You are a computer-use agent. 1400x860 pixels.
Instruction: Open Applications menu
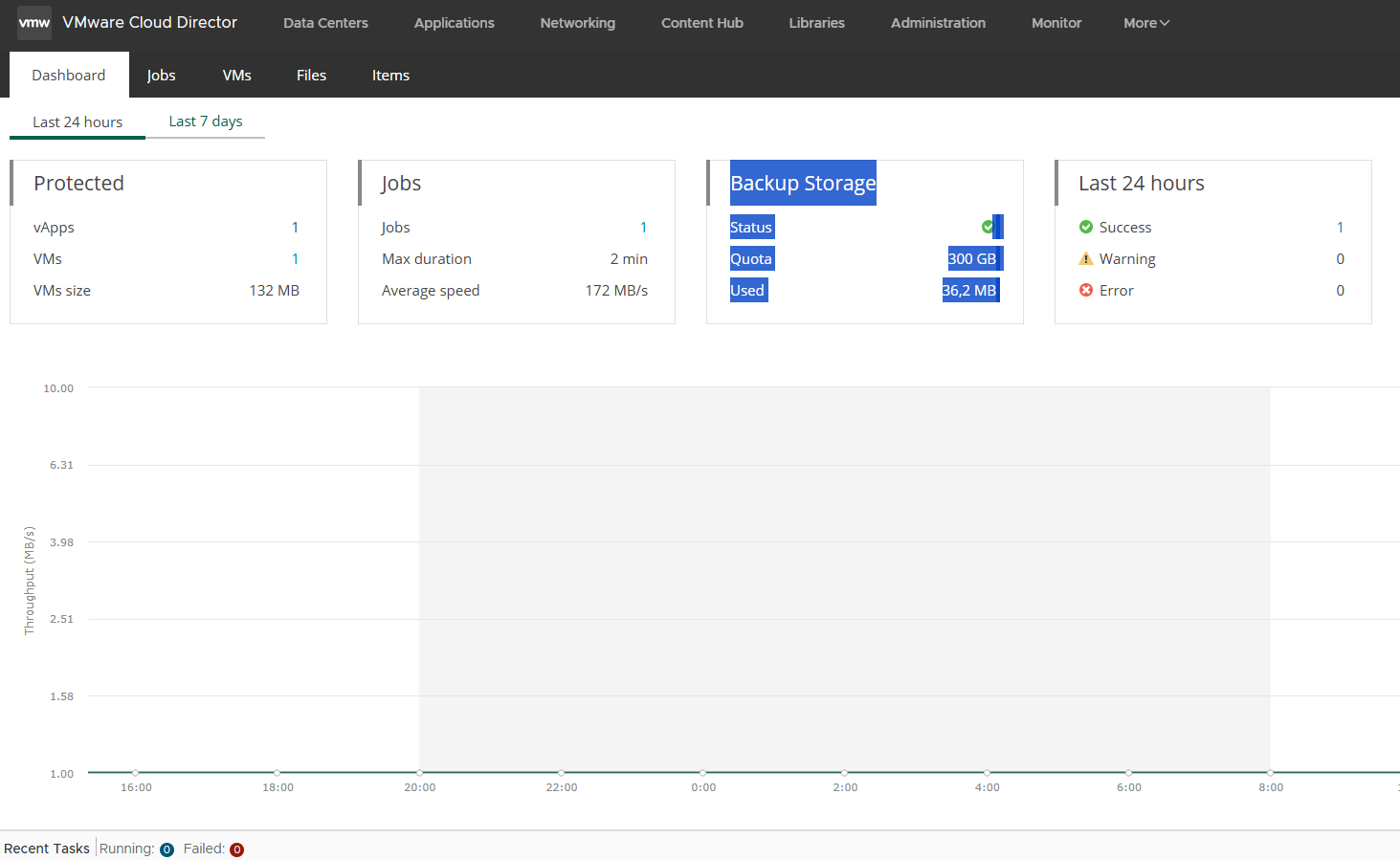[x=455, y=23]
